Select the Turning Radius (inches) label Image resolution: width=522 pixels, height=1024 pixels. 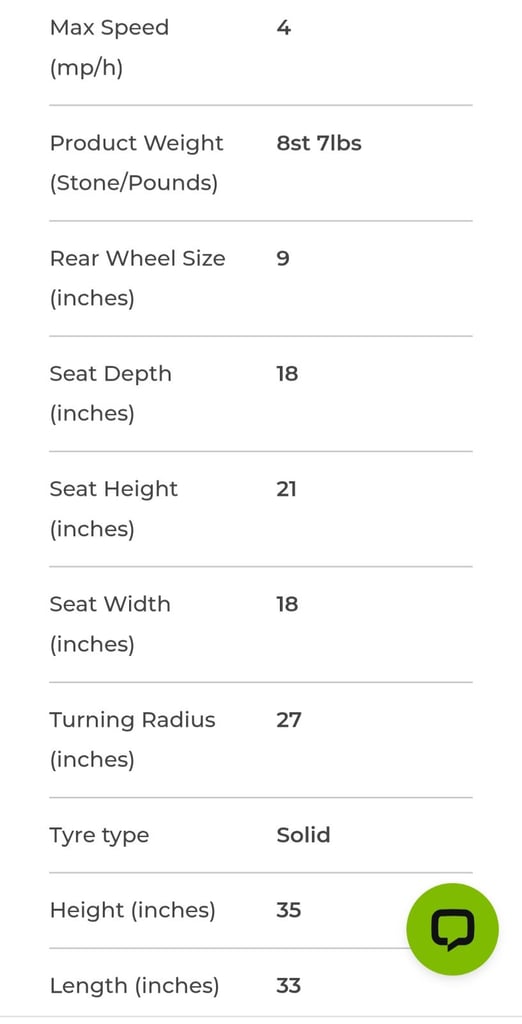(x=133, y=739)
